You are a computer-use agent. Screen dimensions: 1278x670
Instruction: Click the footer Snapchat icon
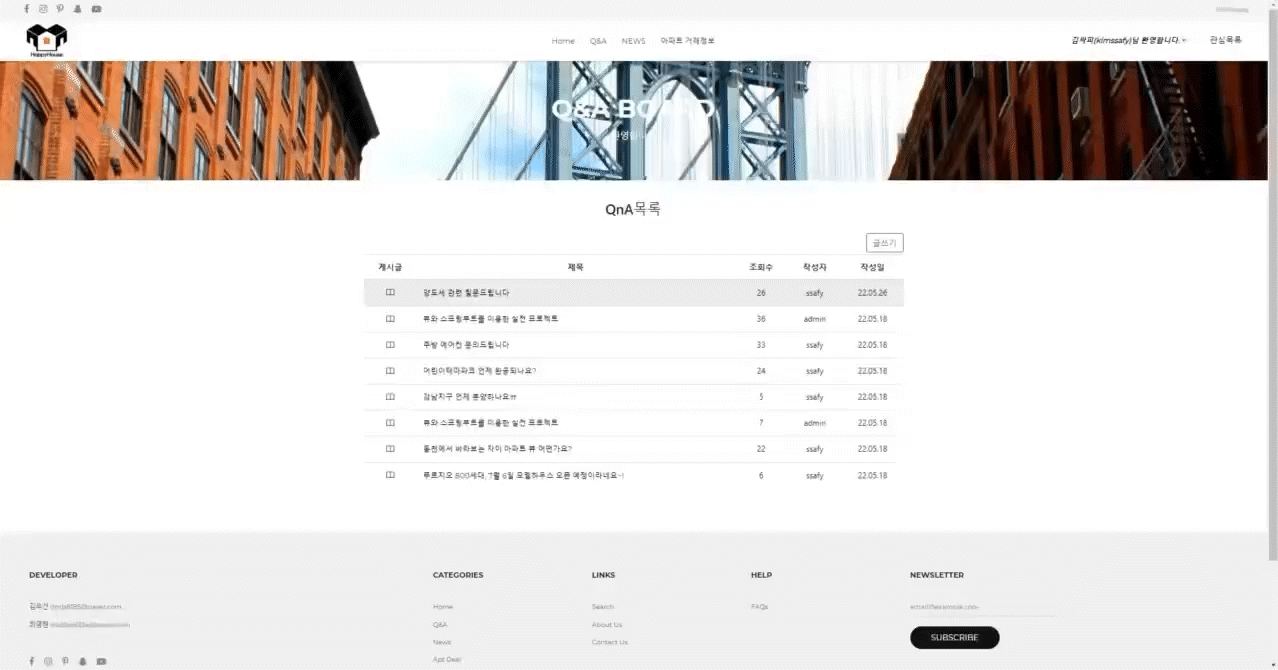point(83,661)
